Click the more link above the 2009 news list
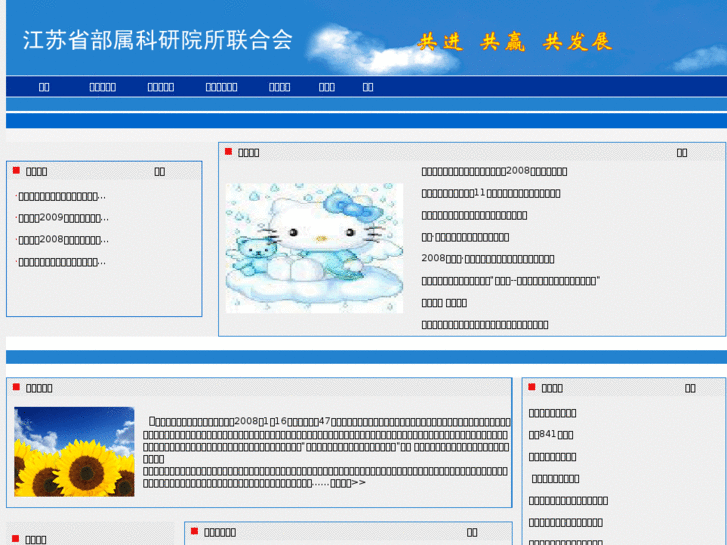727x545 pixels. point(159,172)
